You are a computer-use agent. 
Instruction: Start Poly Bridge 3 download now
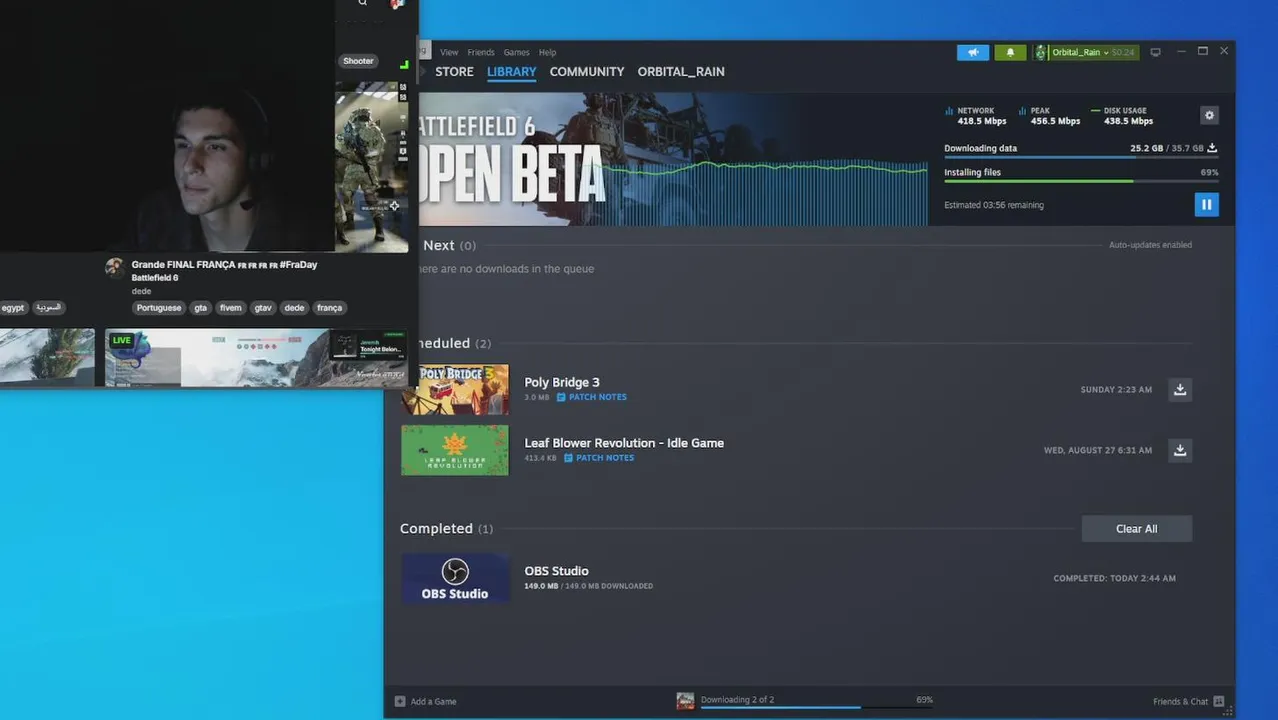[1180, 389]
